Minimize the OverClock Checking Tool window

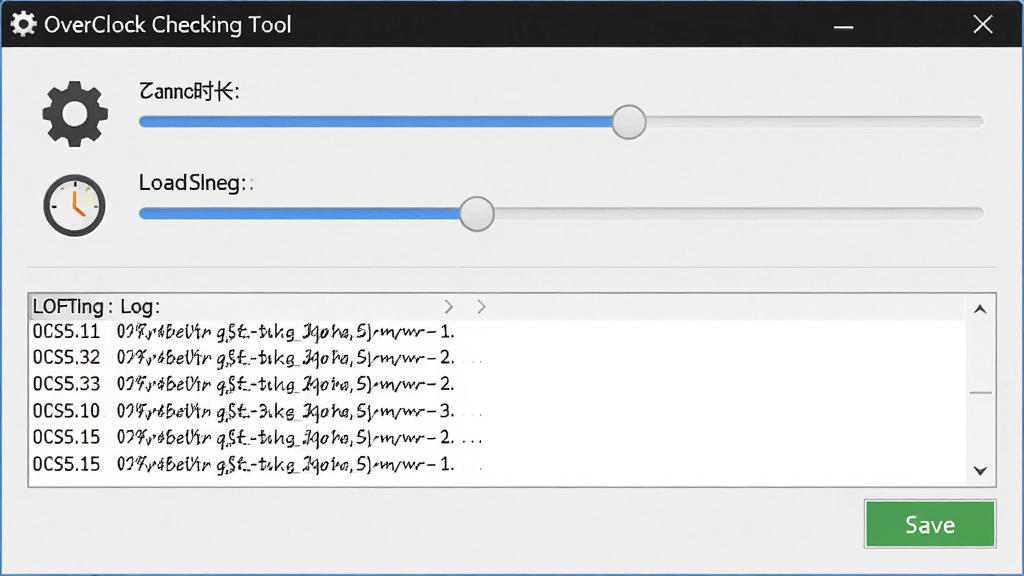point(843,26)
